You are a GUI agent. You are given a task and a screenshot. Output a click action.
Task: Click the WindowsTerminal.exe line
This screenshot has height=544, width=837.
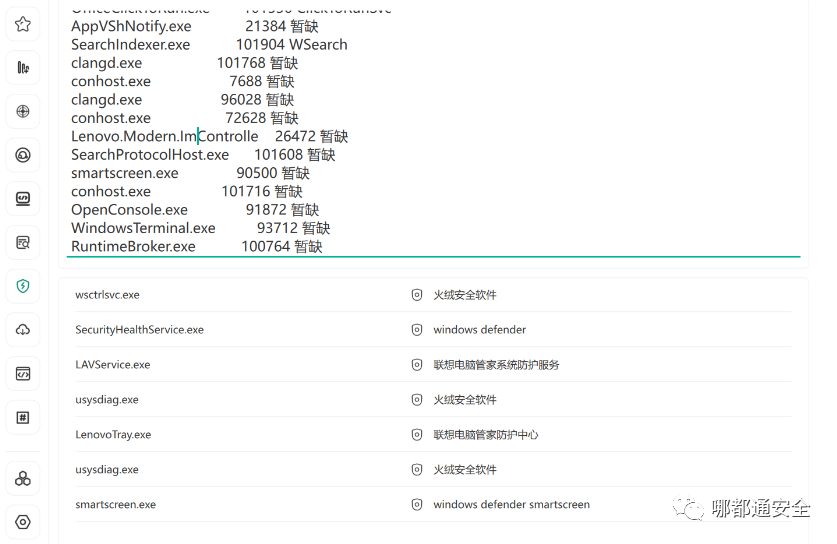click(x=201, y=228)
